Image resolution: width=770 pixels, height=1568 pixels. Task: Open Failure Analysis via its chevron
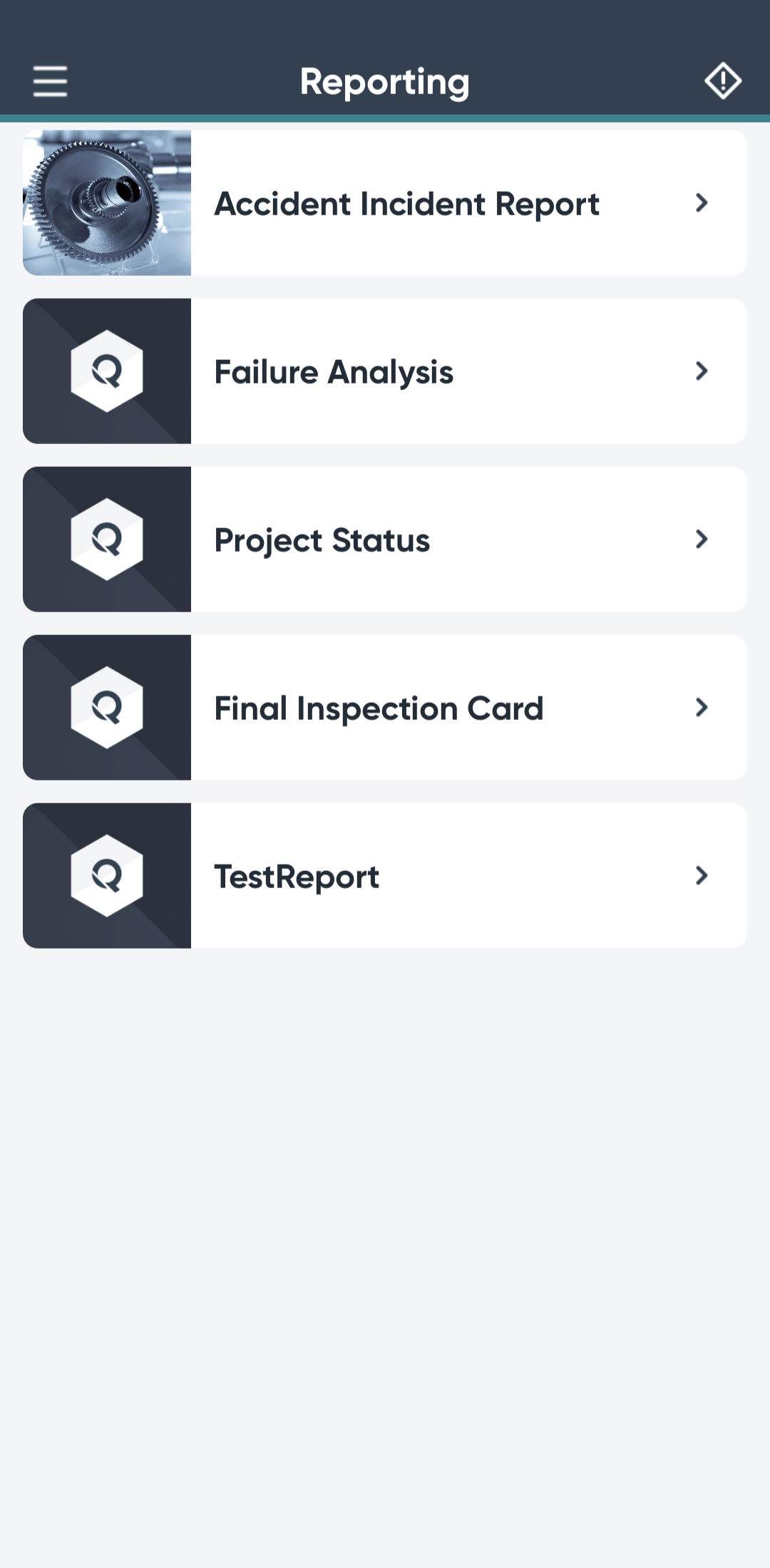tap(702, 371)
